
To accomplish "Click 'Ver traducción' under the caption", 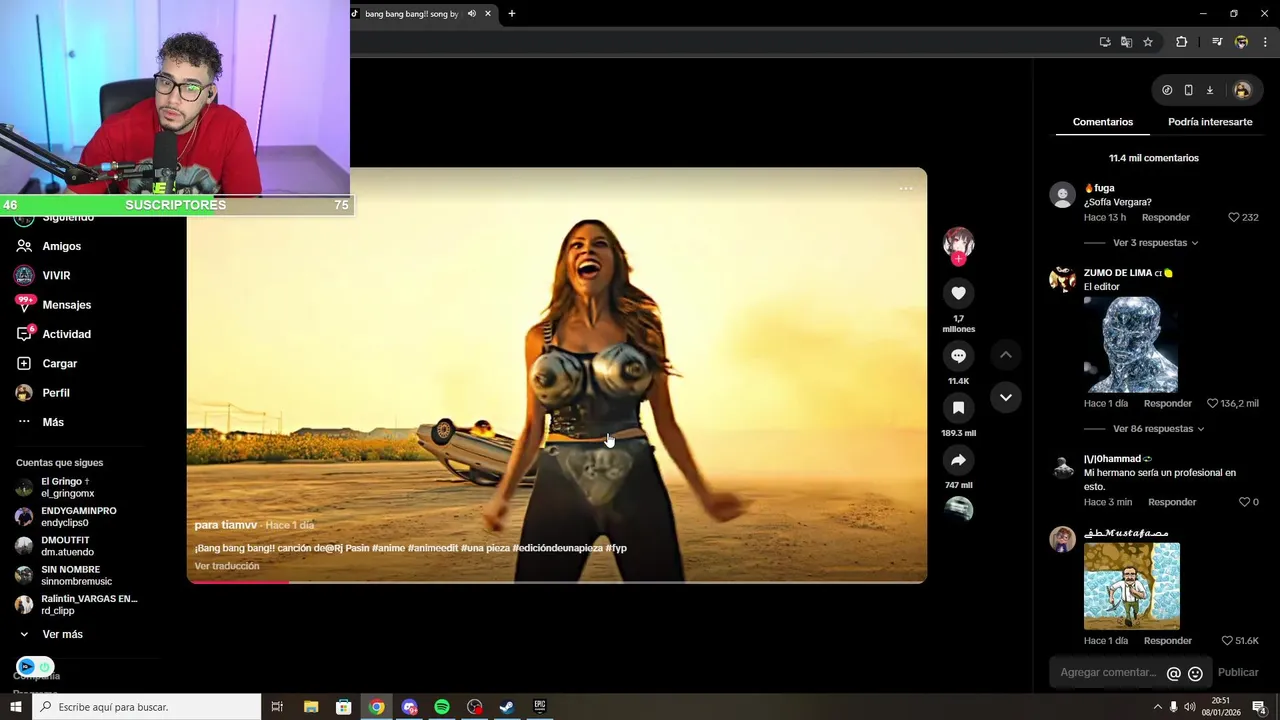I will click(x=227, y=566).
